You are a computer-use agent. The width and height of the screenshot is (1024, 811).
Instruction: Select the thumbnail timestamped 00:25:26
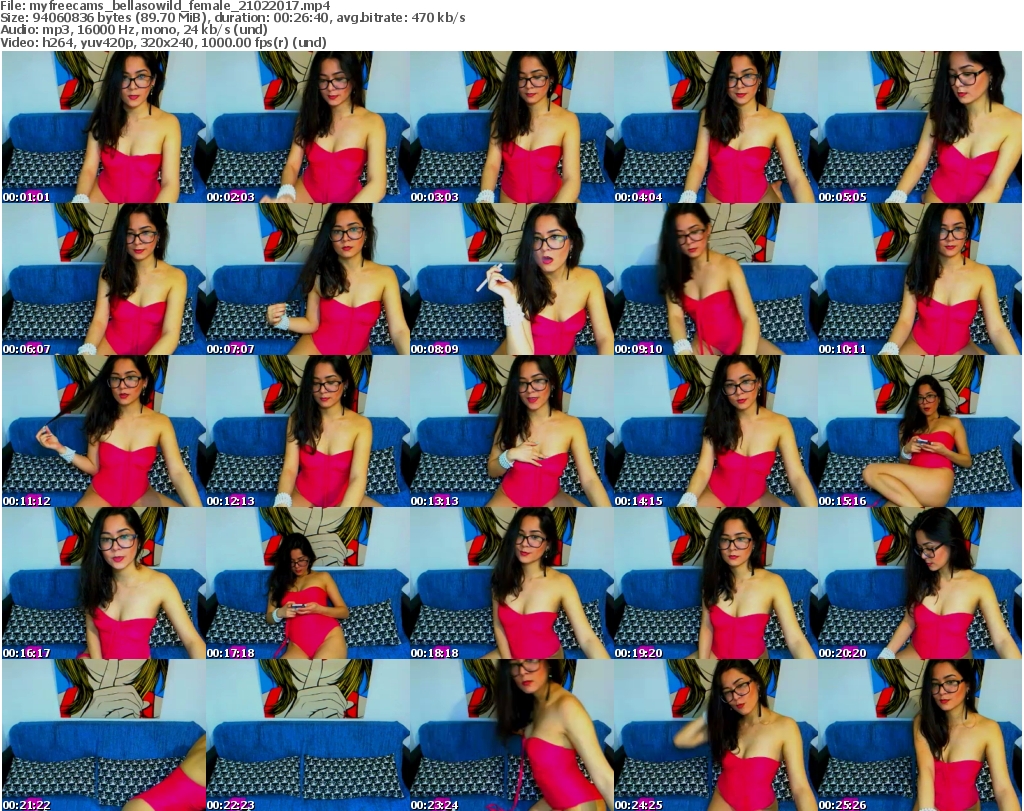click(920, 735)
